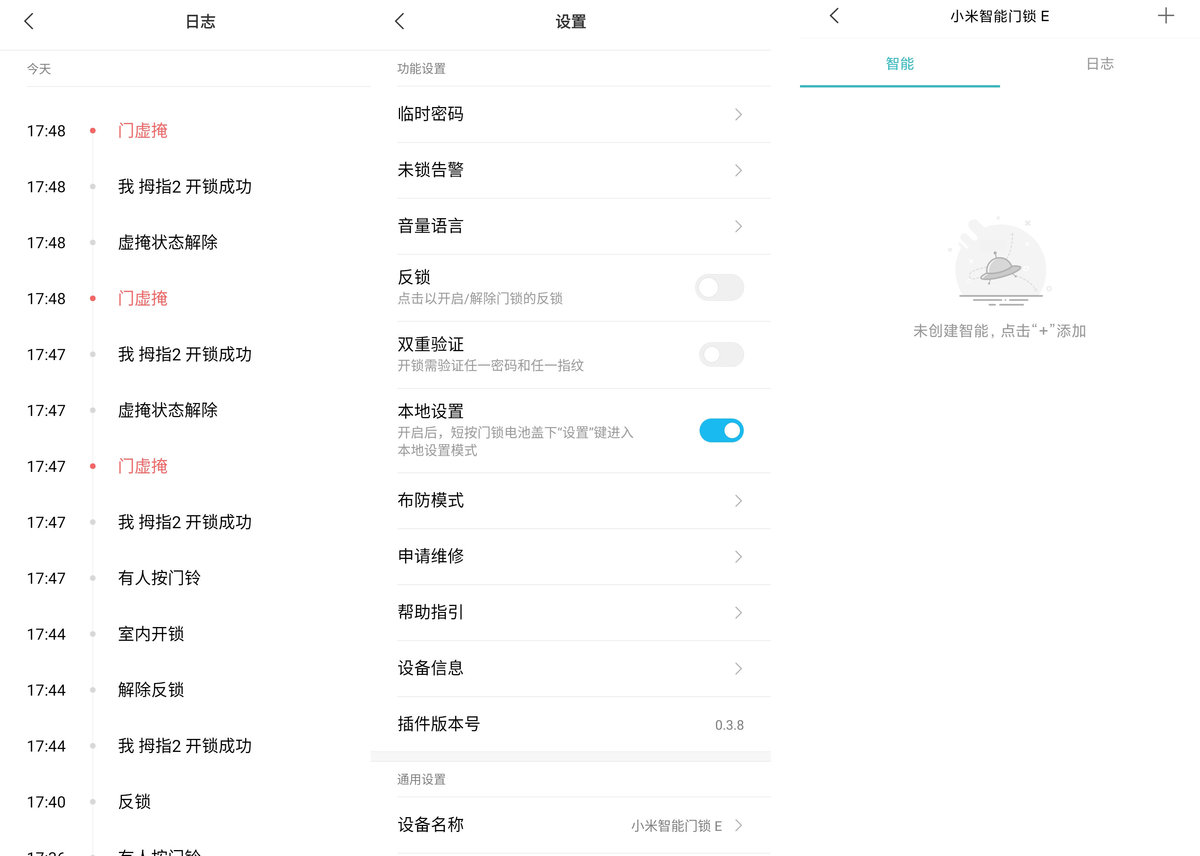Open the 设备信息 settings row
The width and height of the screenshot is (1200, 856).
click(570, 668)
